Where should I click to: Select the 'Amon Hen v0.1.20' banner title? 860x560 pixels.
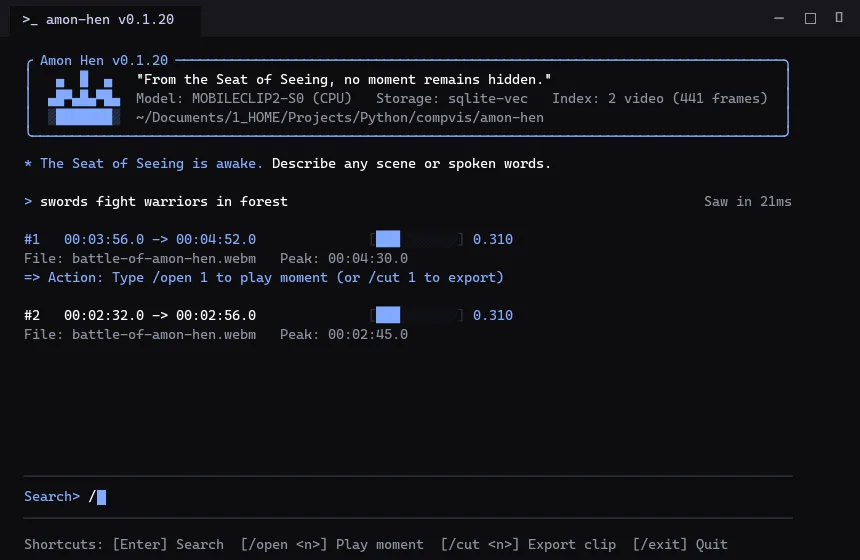(104, 60)
